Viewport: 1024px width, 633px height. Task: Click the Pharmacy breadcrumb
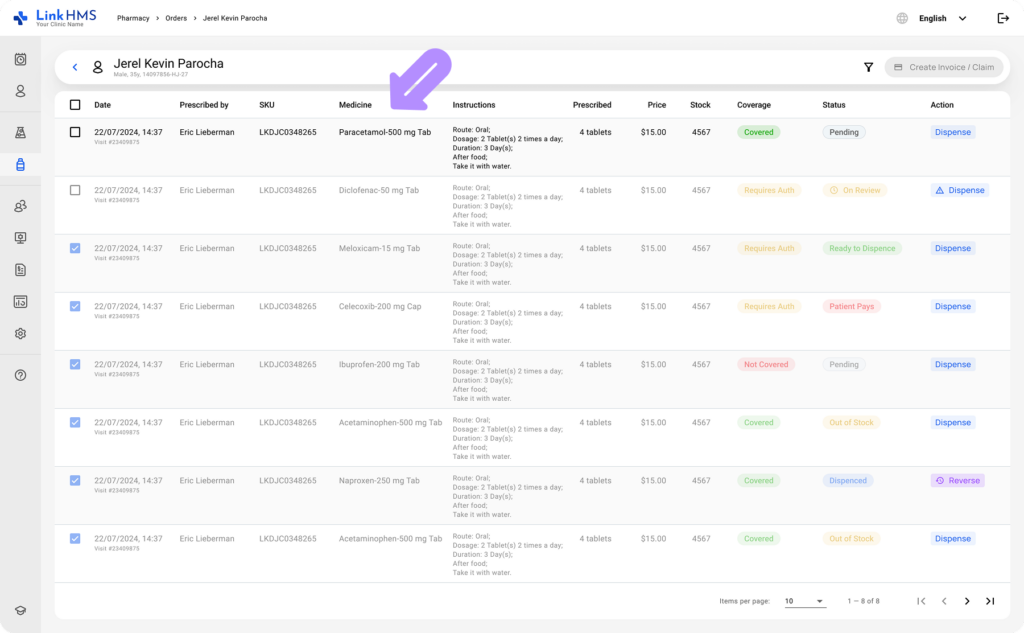[x=133, y=18]
